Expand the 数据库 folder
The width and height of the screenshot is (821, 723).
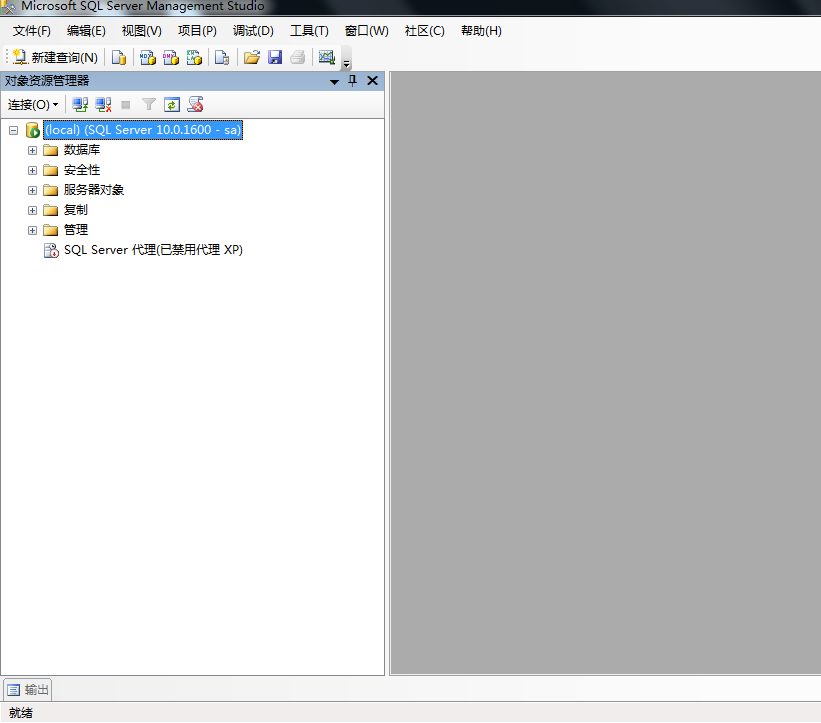(32, 151)
